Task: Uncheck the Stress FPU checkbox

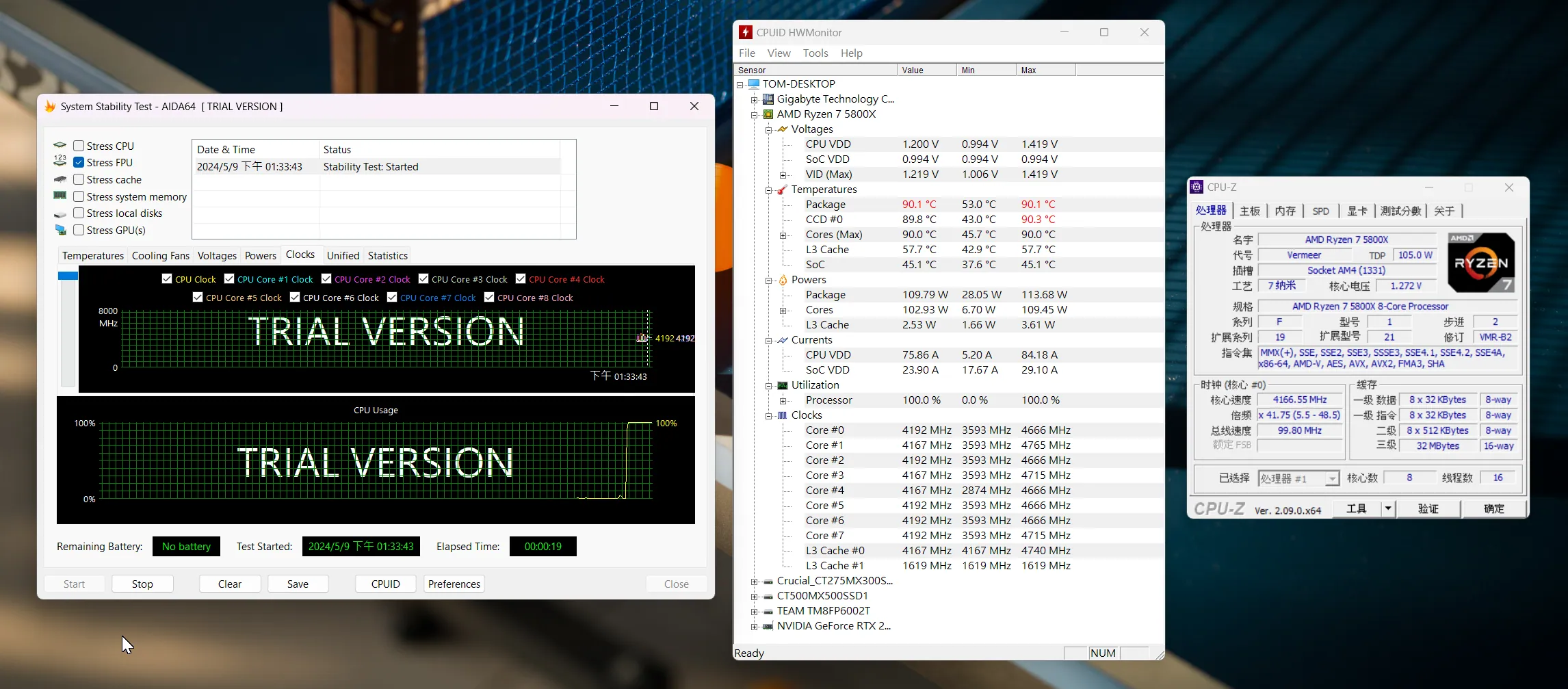Action: click(x=79, y=162)
